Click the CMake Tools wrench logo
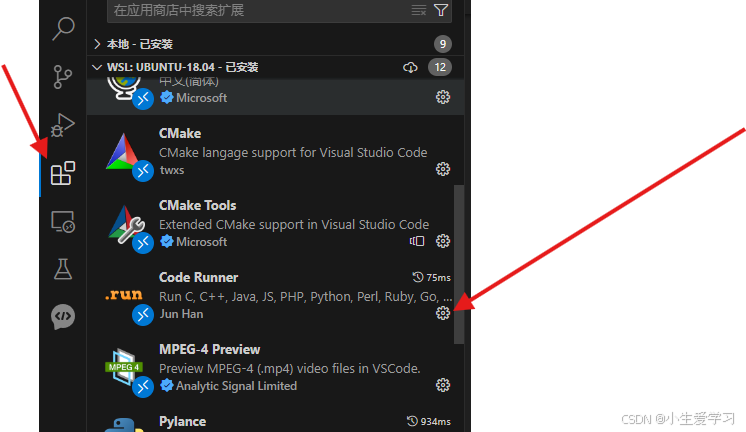Image resolution: width=746 pixels, height=432 pixels. [x=126, y=224]
